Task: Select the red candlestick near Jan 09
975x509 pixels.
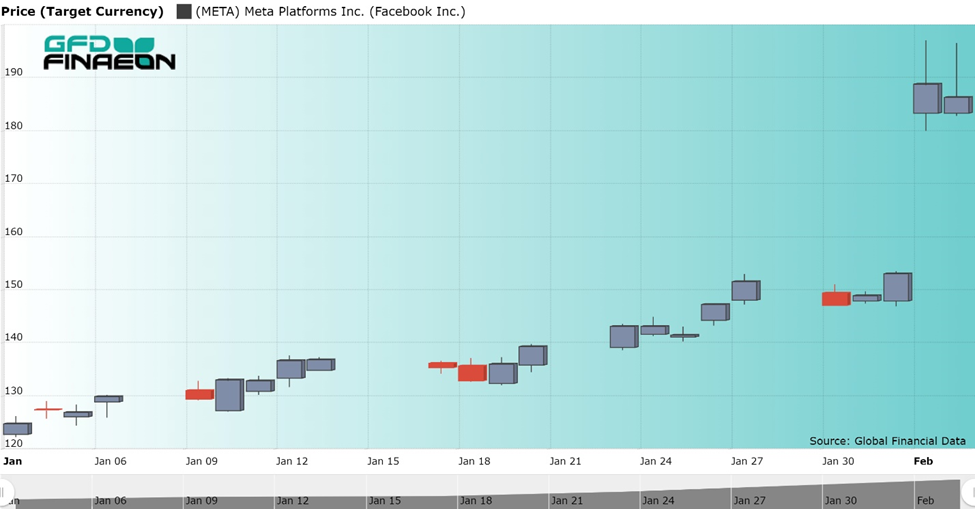Action: click(199, 394)
